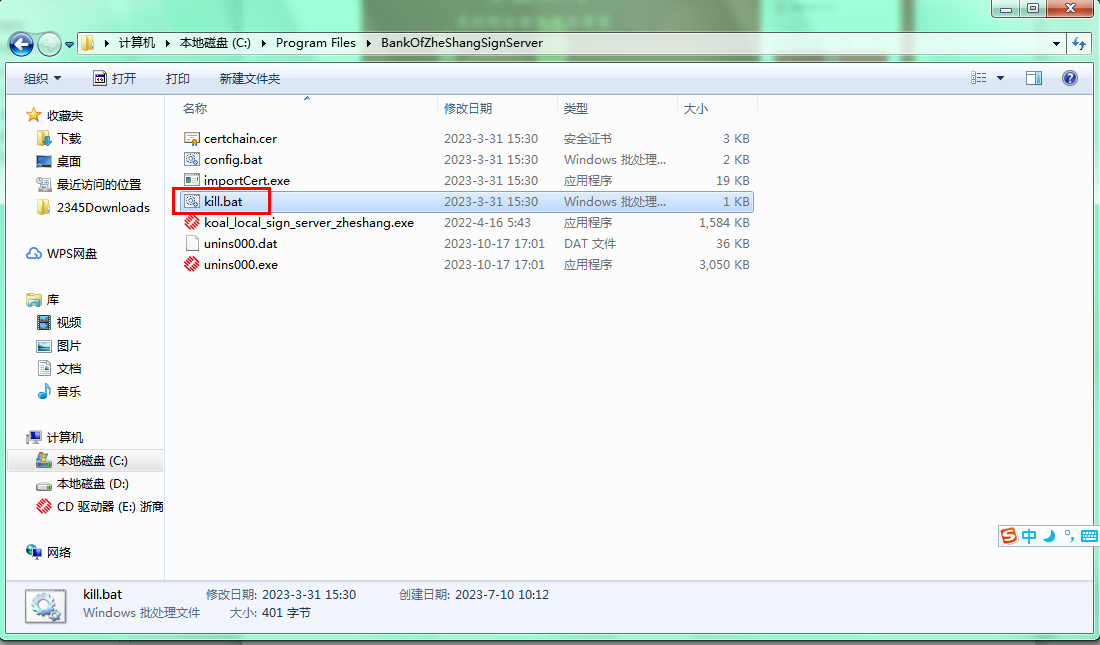Select the config.bat file icon

click(192, 159)
